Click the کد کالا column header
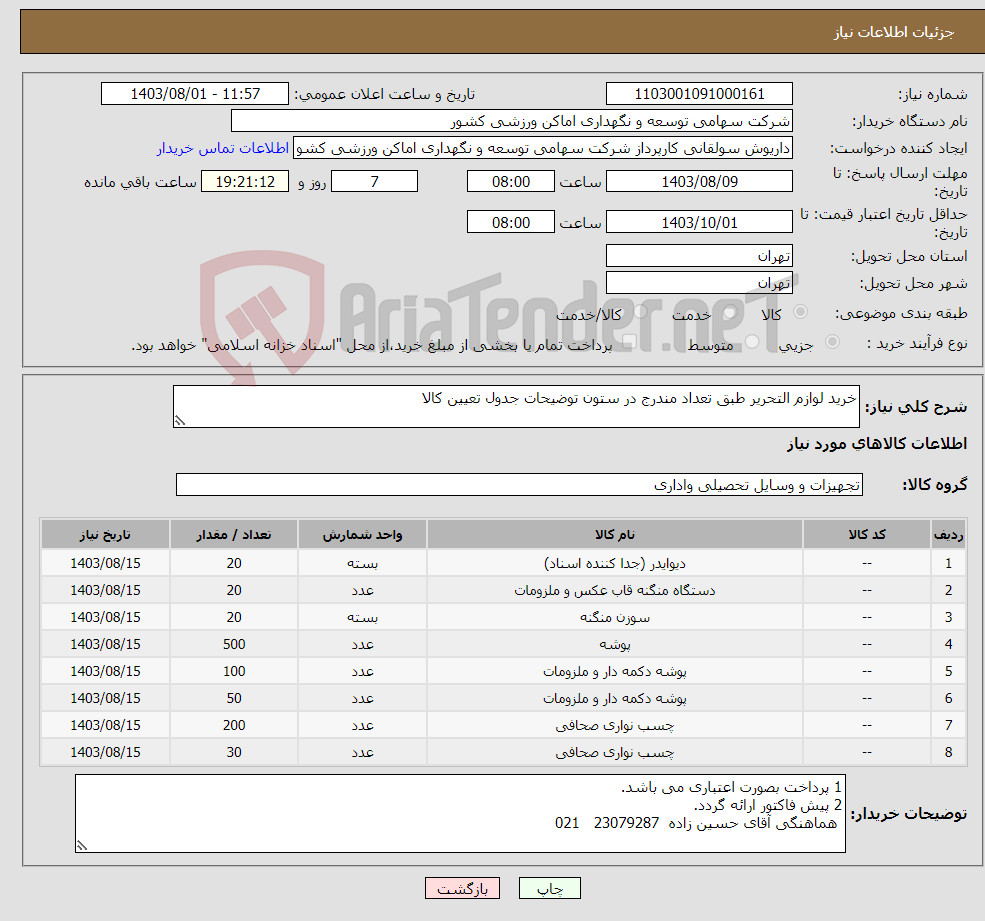Screen dimensions: 985x921 coord(867,535)
